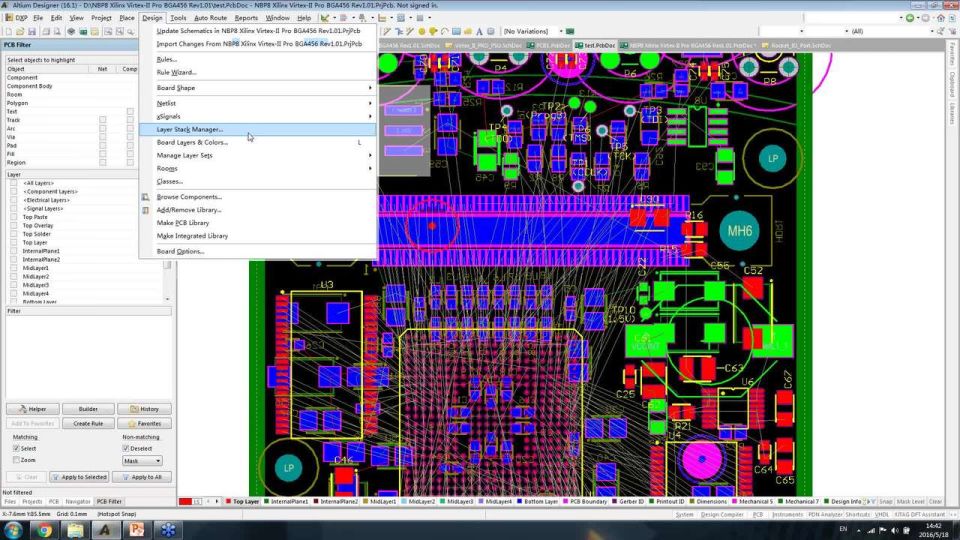Select Board Layers & Colors menu item
The height and width of the screenshot is (540, 960).
point(258,142)
